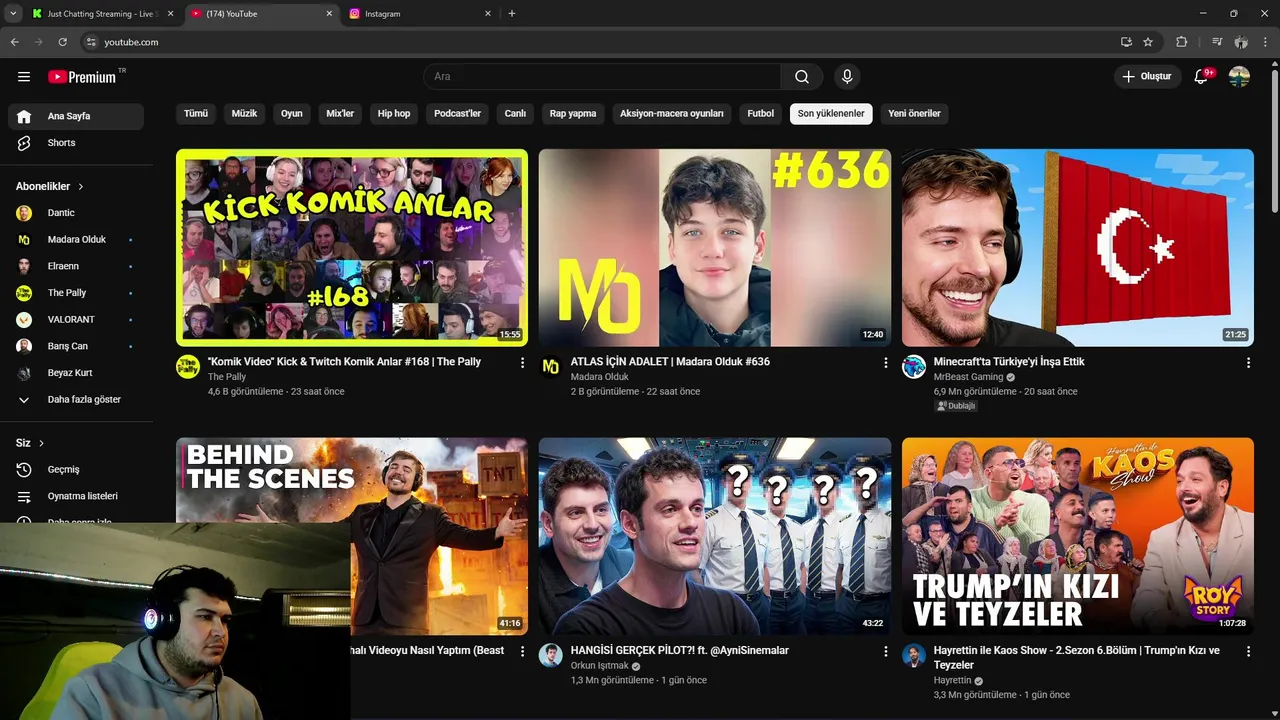Click the Ana Sayfa home icon

(x=24, y=116)
